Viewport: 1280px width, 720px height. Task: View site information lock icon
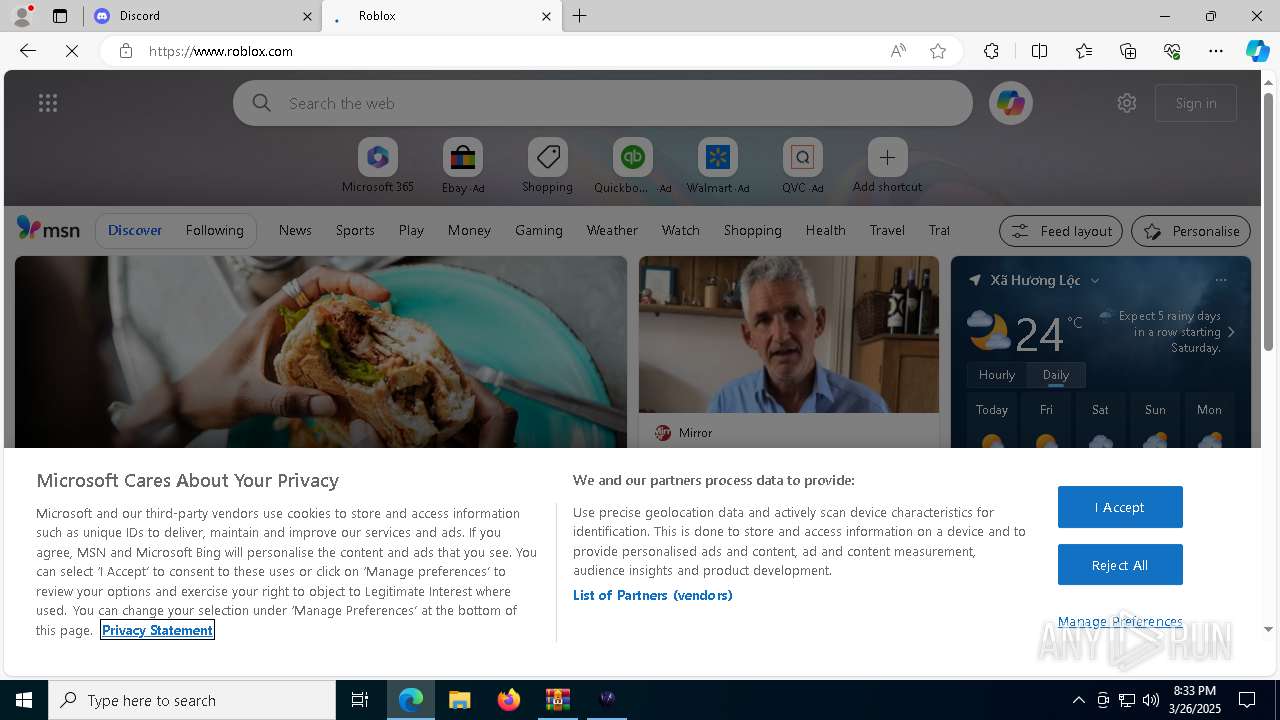coord(126,51)
